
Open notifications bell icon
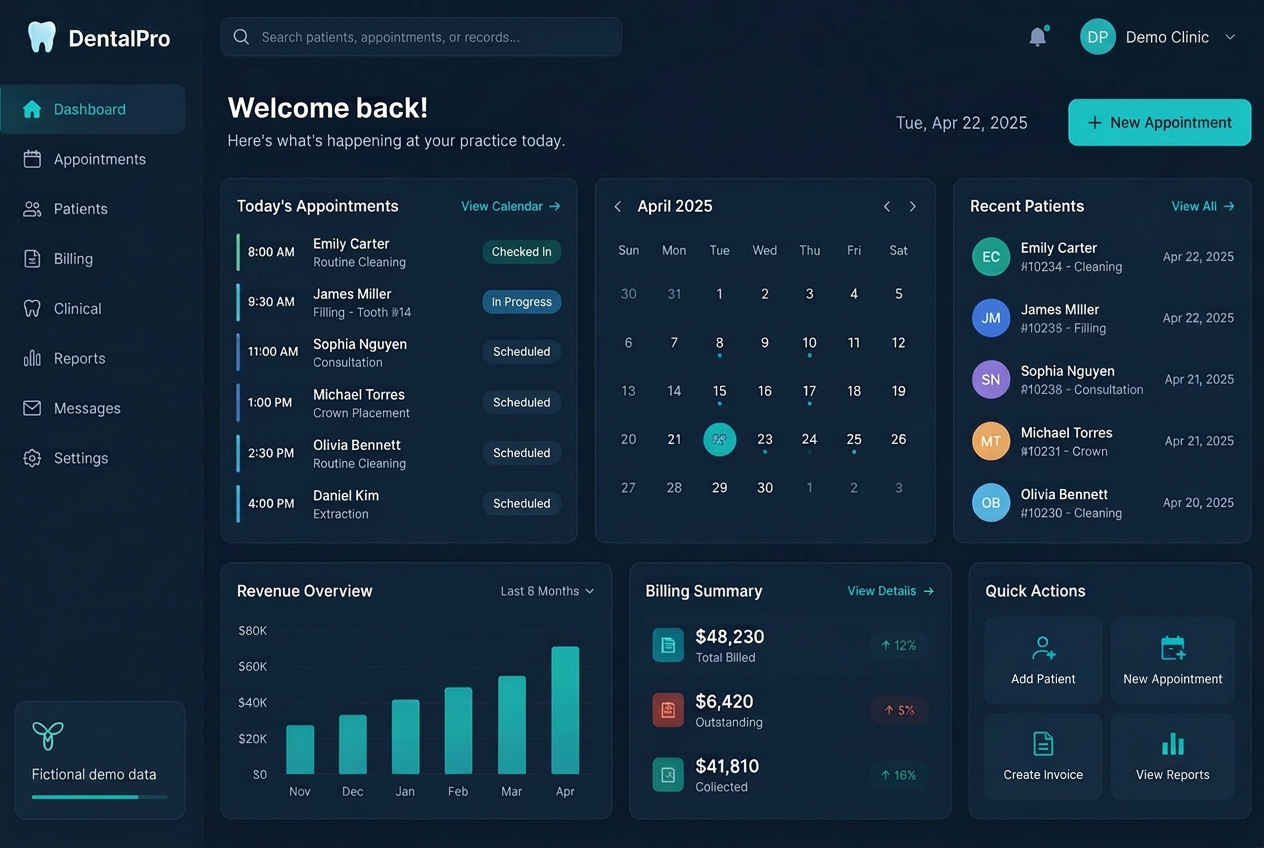(1038, 37)
